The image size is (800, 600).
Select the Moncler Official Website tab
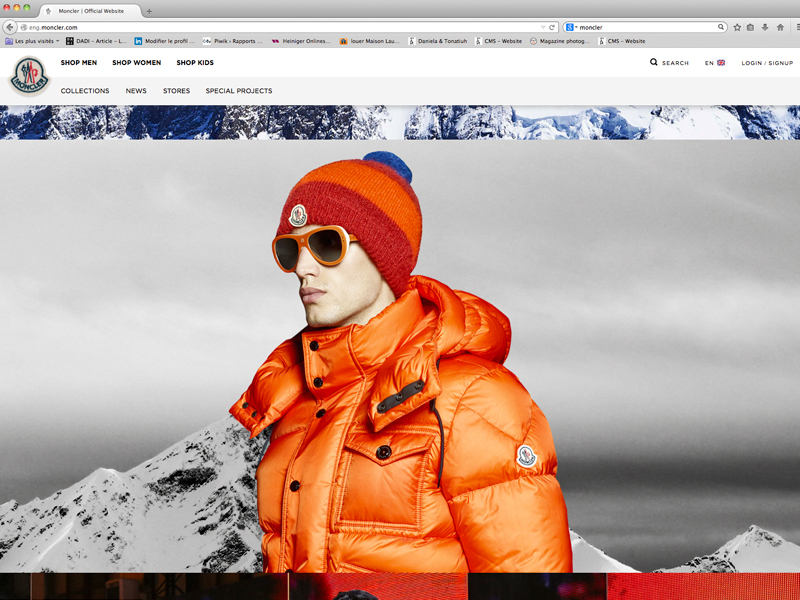91,11
